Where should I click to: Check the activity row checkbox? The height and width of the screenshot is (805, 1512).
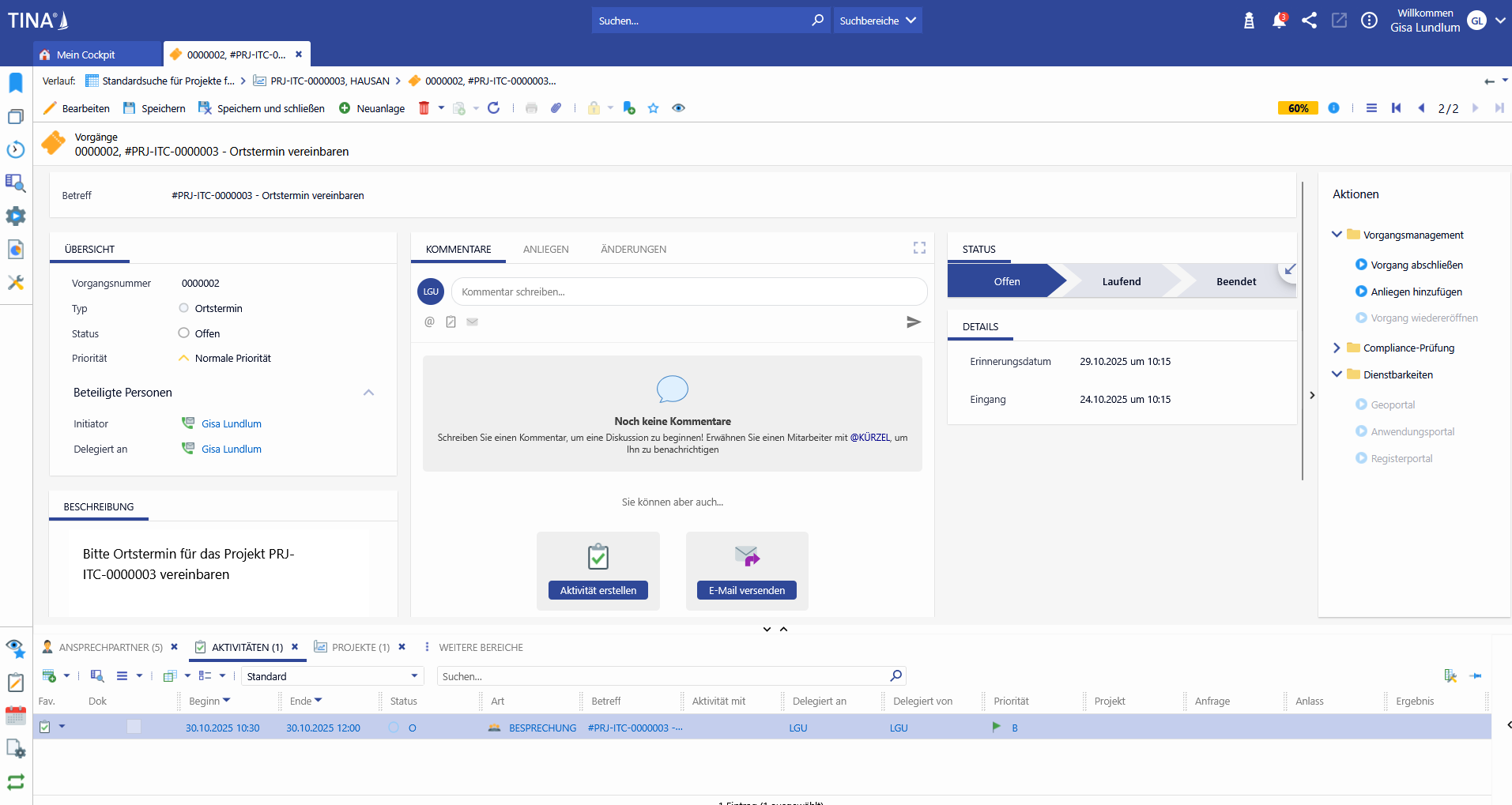pos(45,728)
